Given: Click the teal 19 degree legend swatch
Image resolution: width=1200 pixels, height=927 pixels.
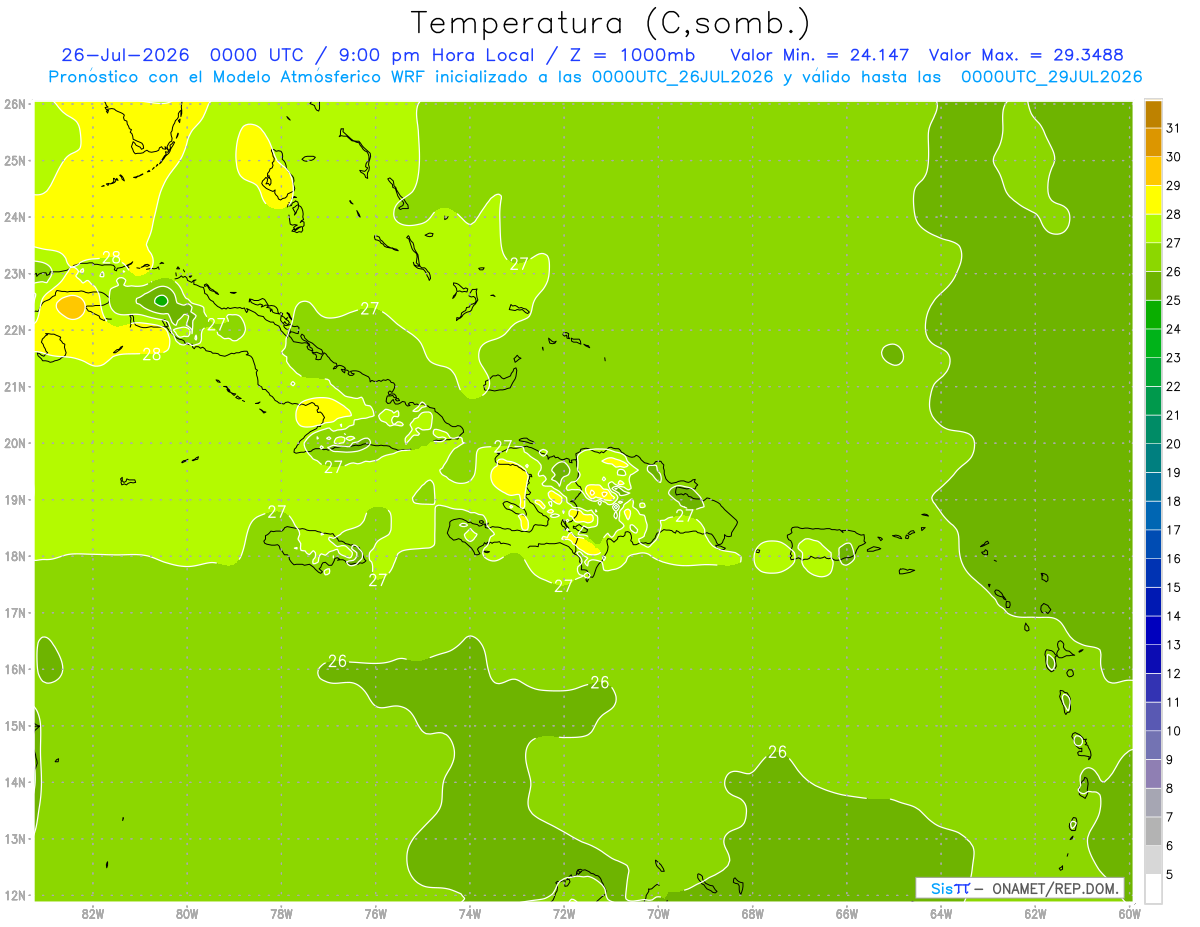Looking at the screenshot, I should [1153, 458].
